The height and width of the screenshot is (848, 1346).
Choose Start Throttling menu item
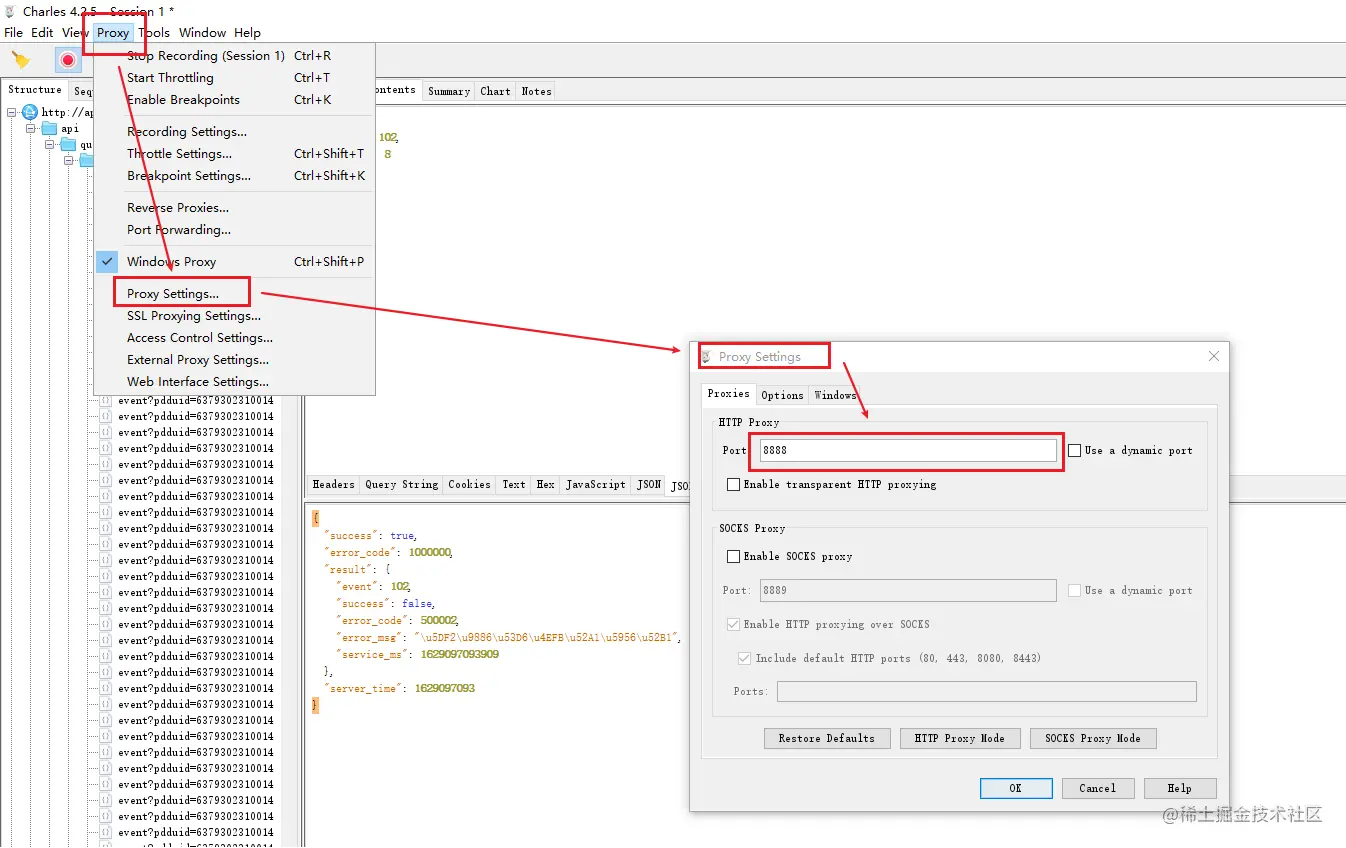(x=235, y=78)
